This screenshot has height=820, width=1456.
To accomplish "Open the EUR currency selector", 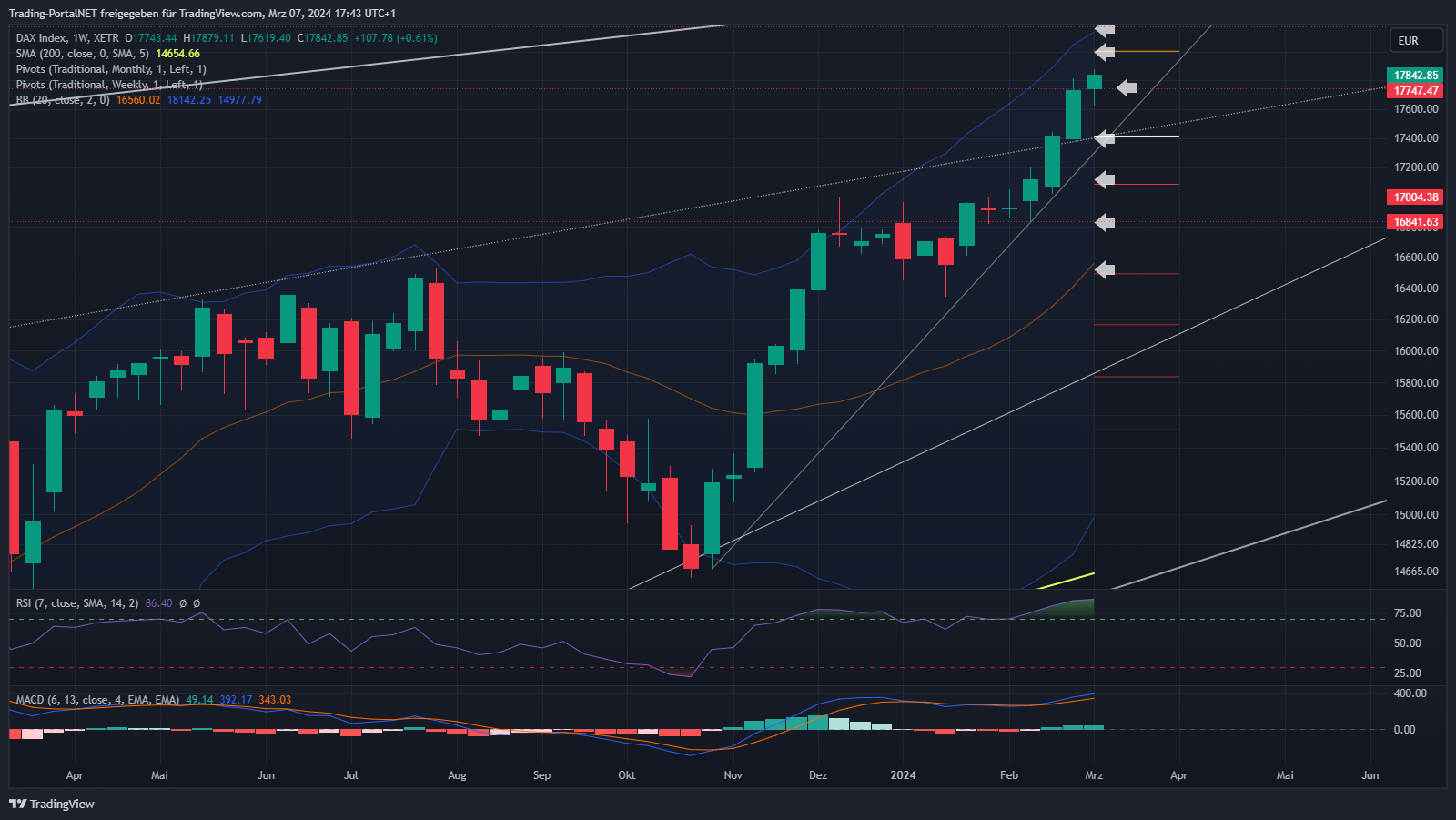I will point(1415,41).
